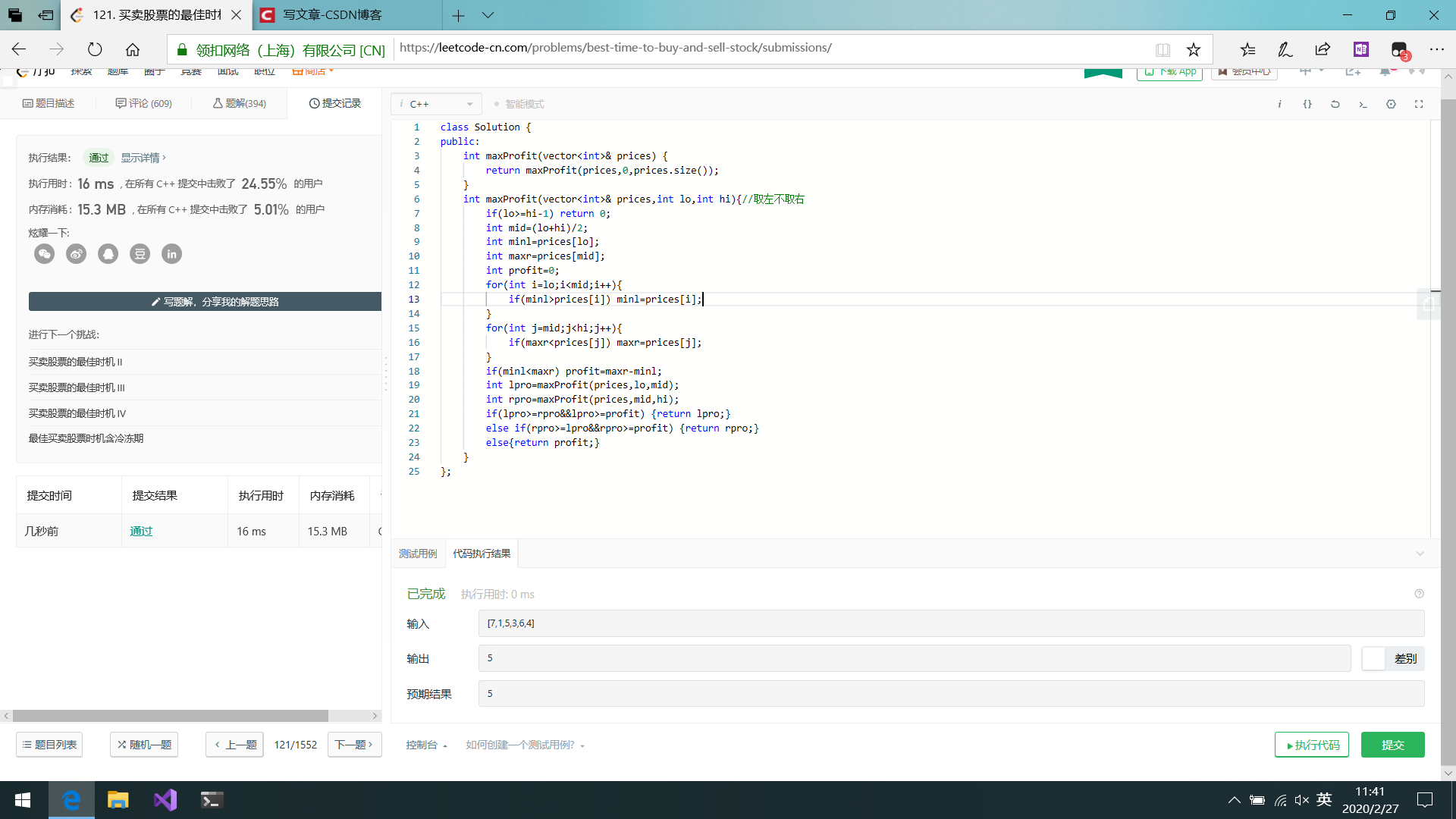
Task: Open favorites hub icon
Action: coord(1247,49)
